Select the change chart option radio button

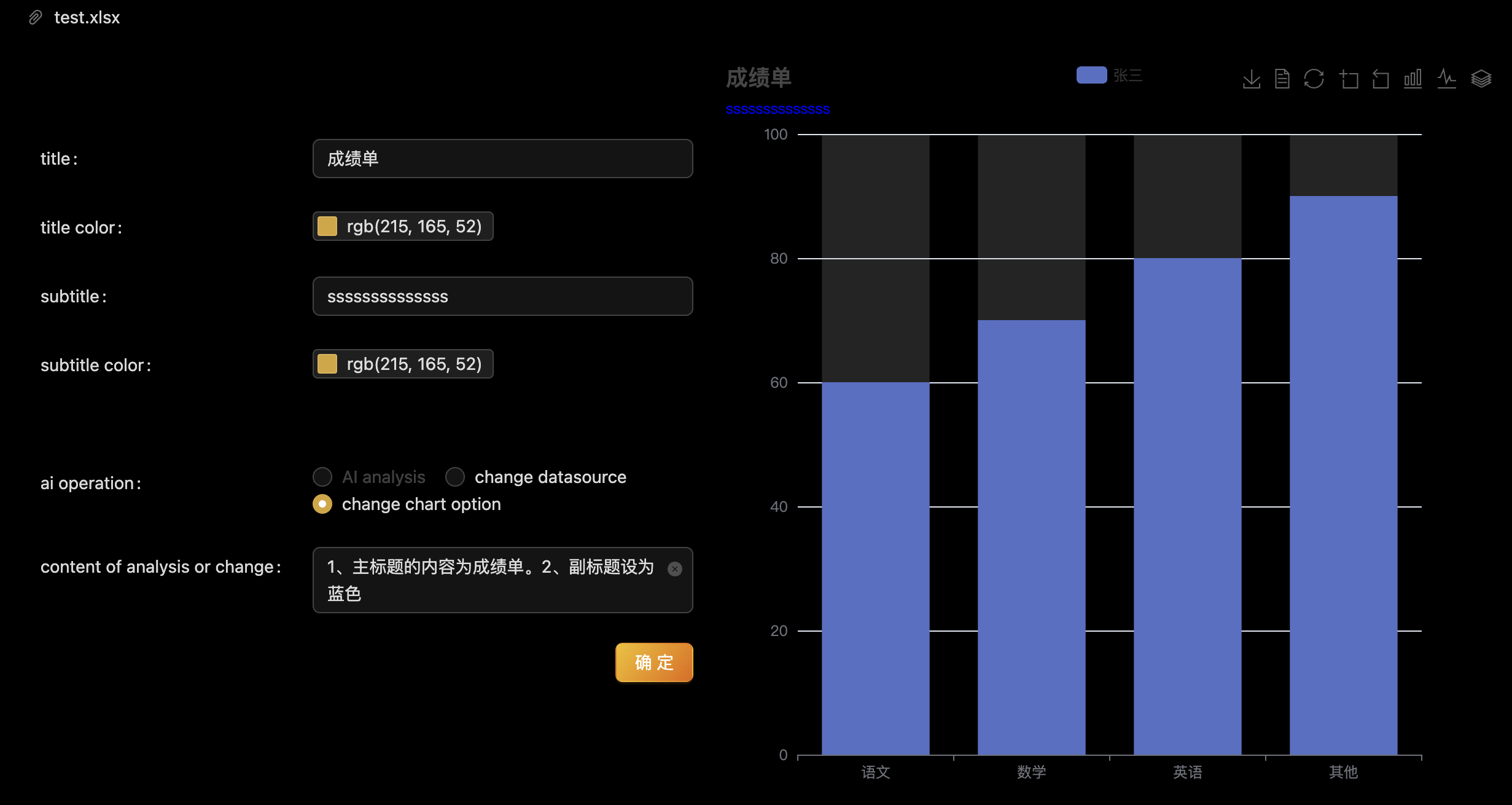coord(322,504)
